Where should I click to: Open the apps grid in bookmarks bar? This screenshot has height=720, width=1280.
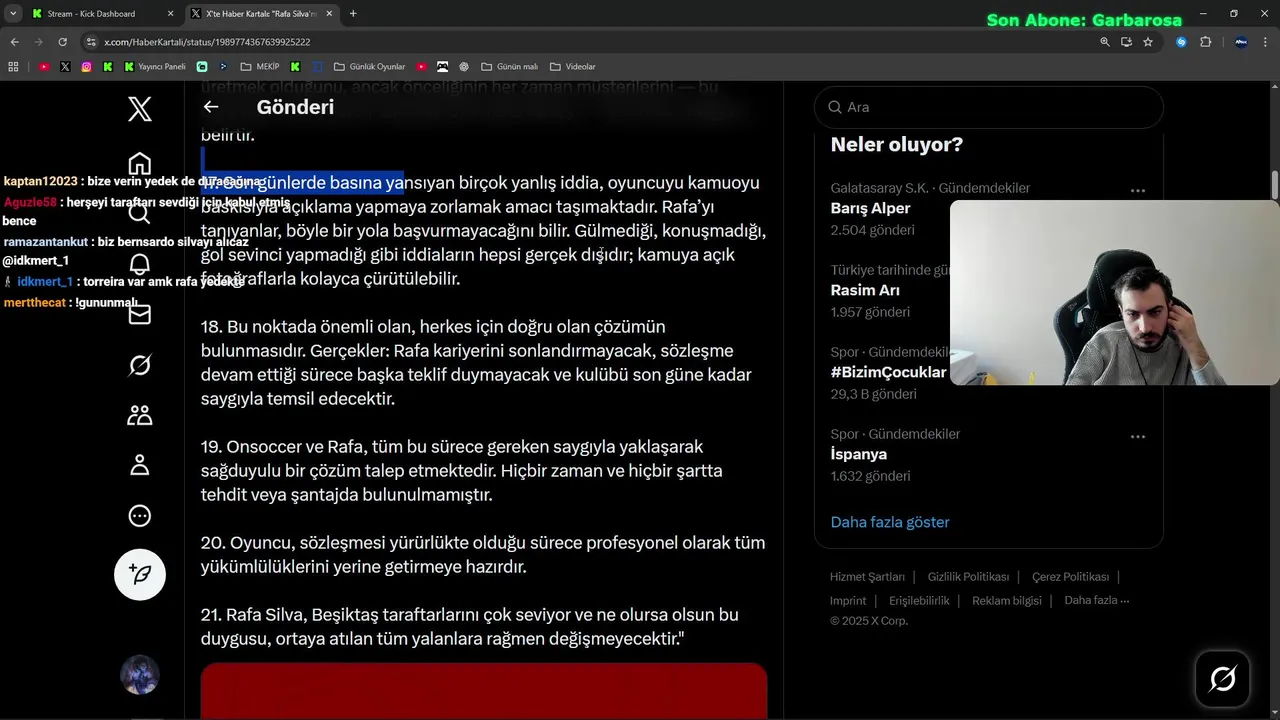pyautogui.click(x=13, y=67)
